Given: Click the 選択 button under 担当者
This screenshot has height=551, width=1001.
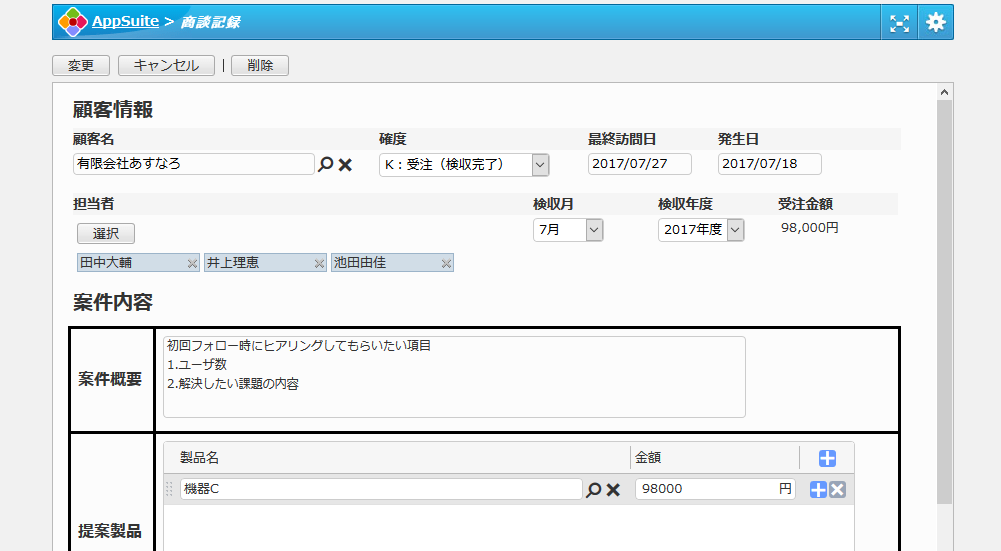Looking at the screenshot, I should coord(106,233).
